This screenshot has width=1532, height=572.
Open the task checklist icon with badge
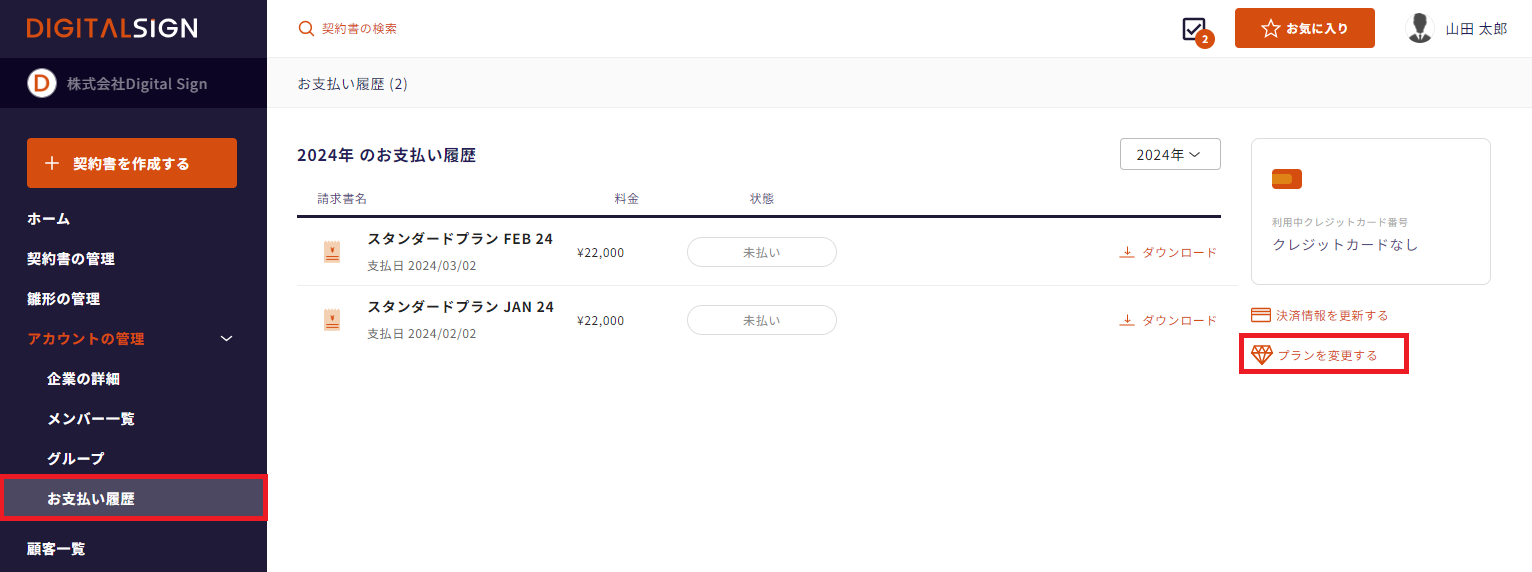[x=1194, y=29]
